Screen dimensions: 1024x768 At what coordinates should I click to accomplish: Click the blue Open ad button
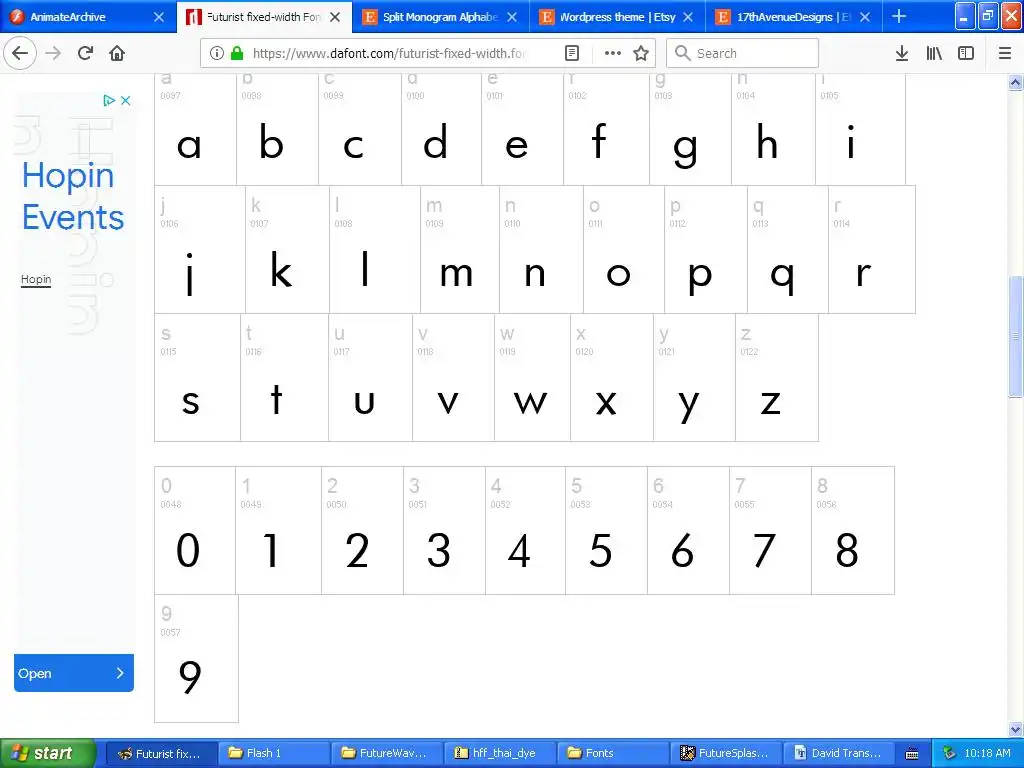point(74,673)
